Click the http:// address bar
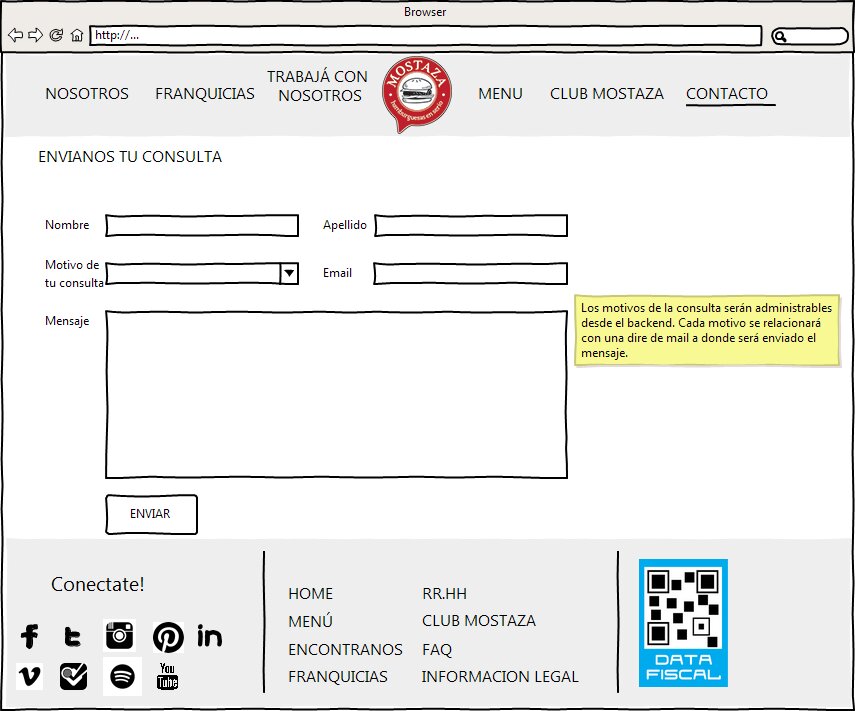 [x=425, y=35]
